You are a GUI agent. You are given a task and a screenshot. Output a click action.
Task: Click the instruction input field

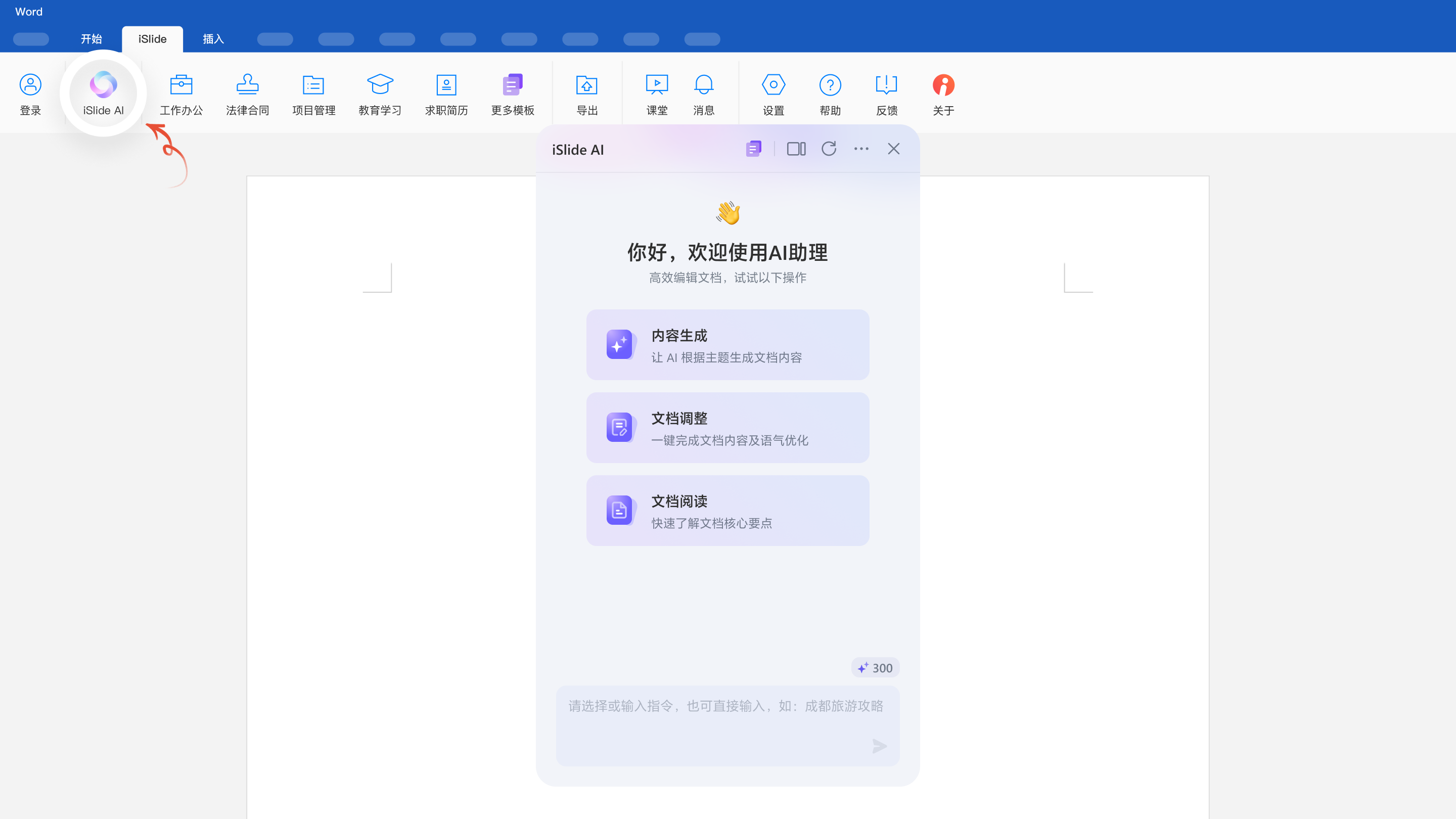tap(727, 726)
